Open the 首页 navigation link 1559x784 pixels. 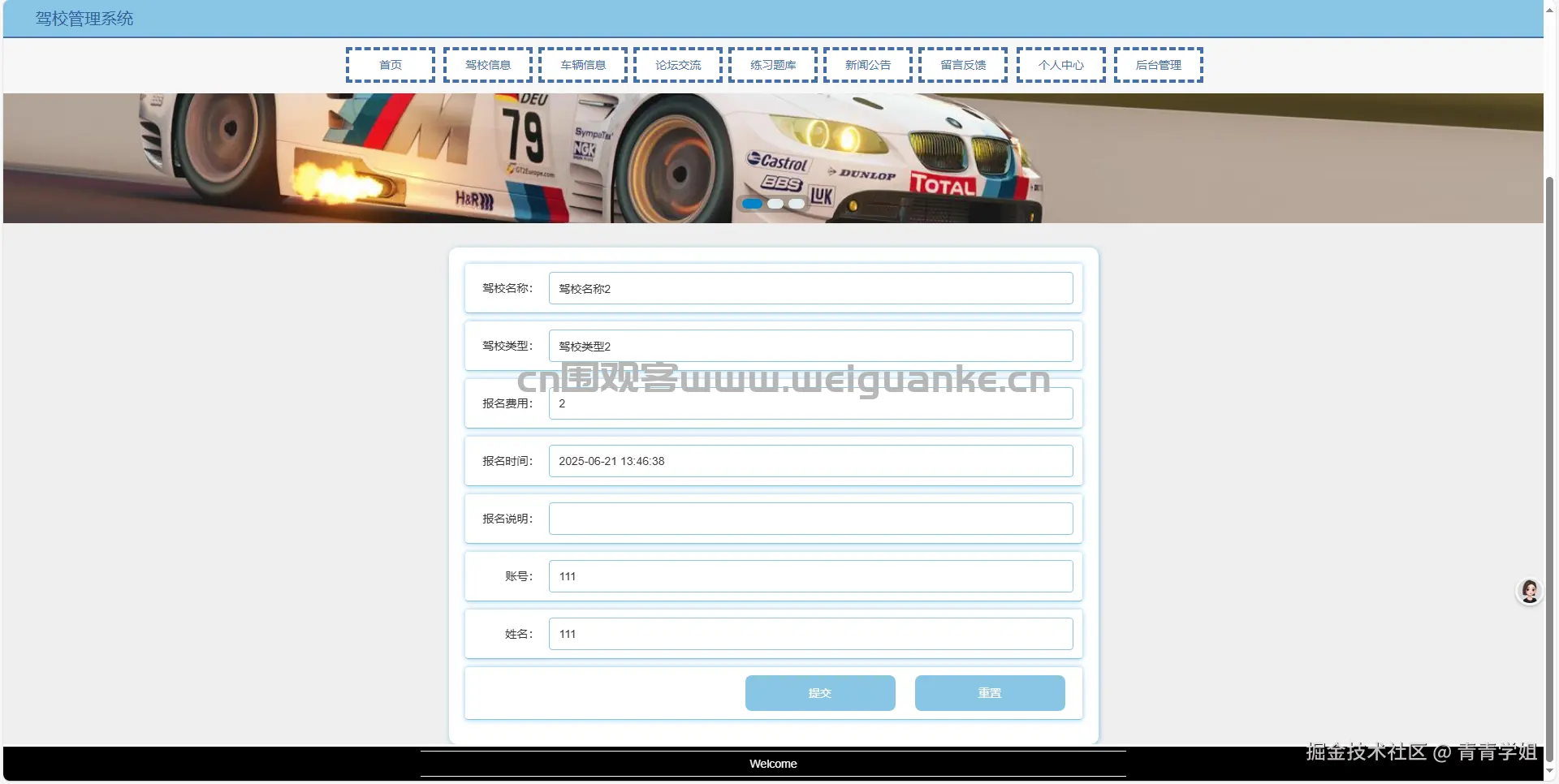(x=390, y=65)
